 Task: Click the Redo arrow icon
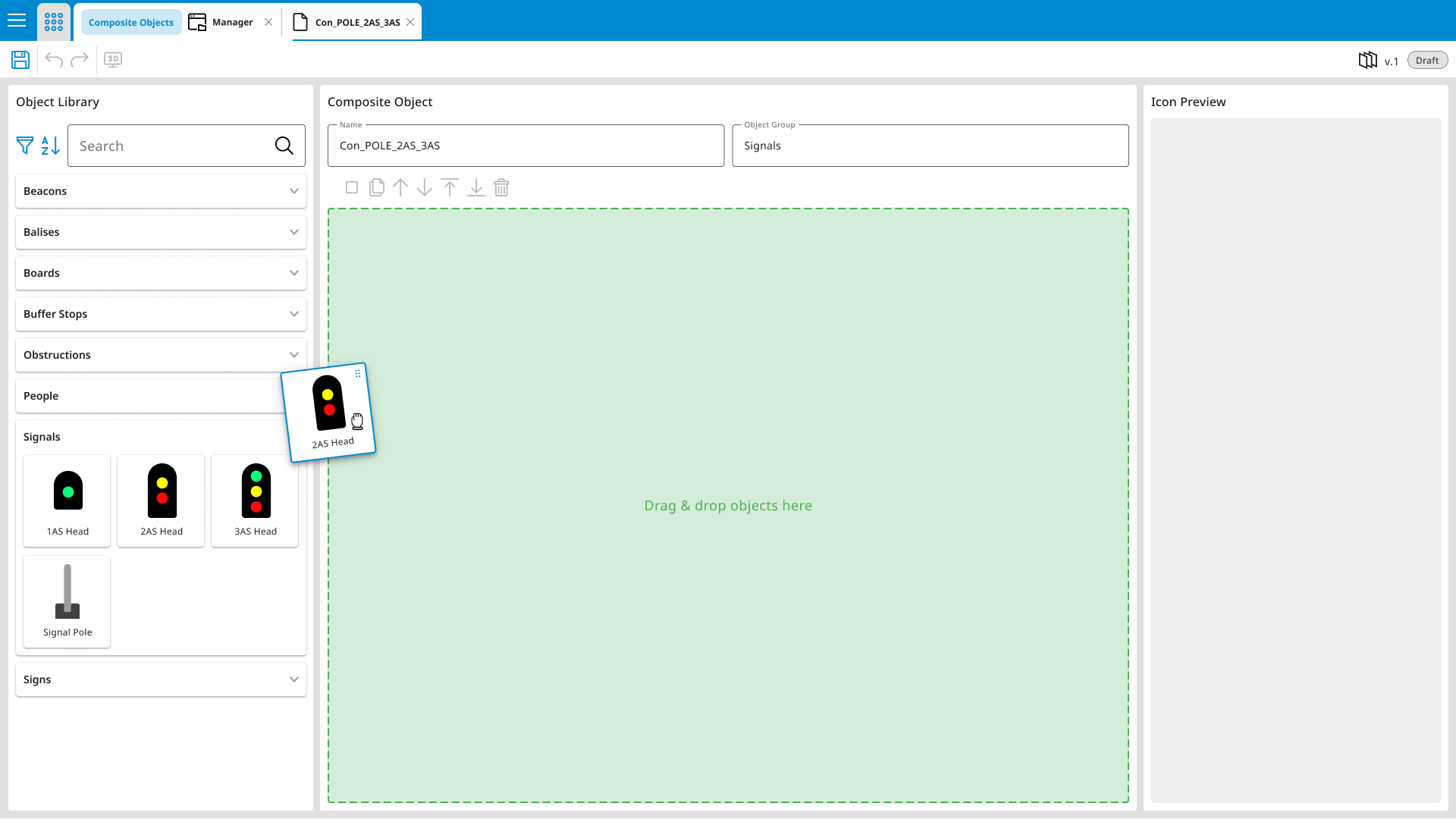click(x=80, y=60)
